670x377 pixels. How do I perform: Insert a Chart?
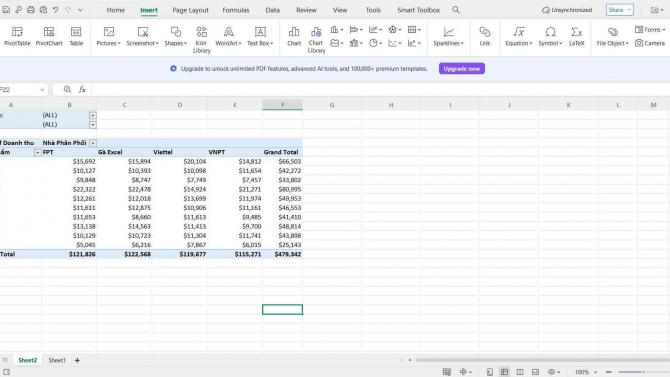click(x=294, y=36)
